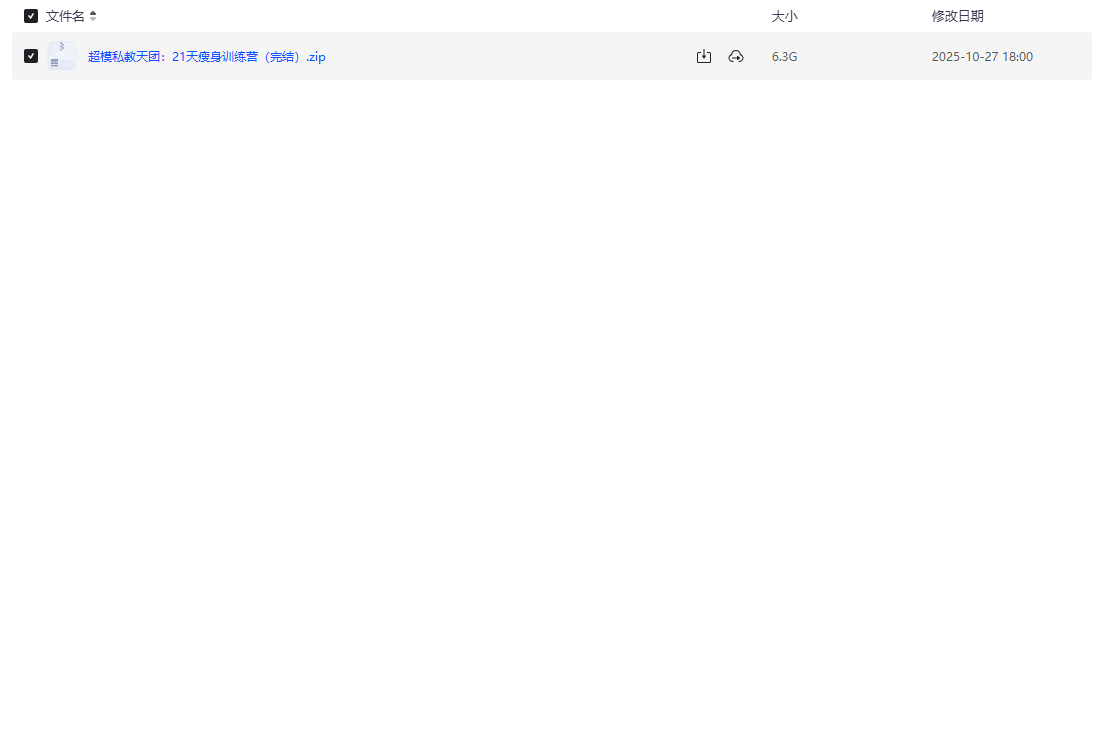Viewport: 1102px width, 751px height.
Task: Download the 21天瘦身训练营 zip file
Action: tap(704, 57)
